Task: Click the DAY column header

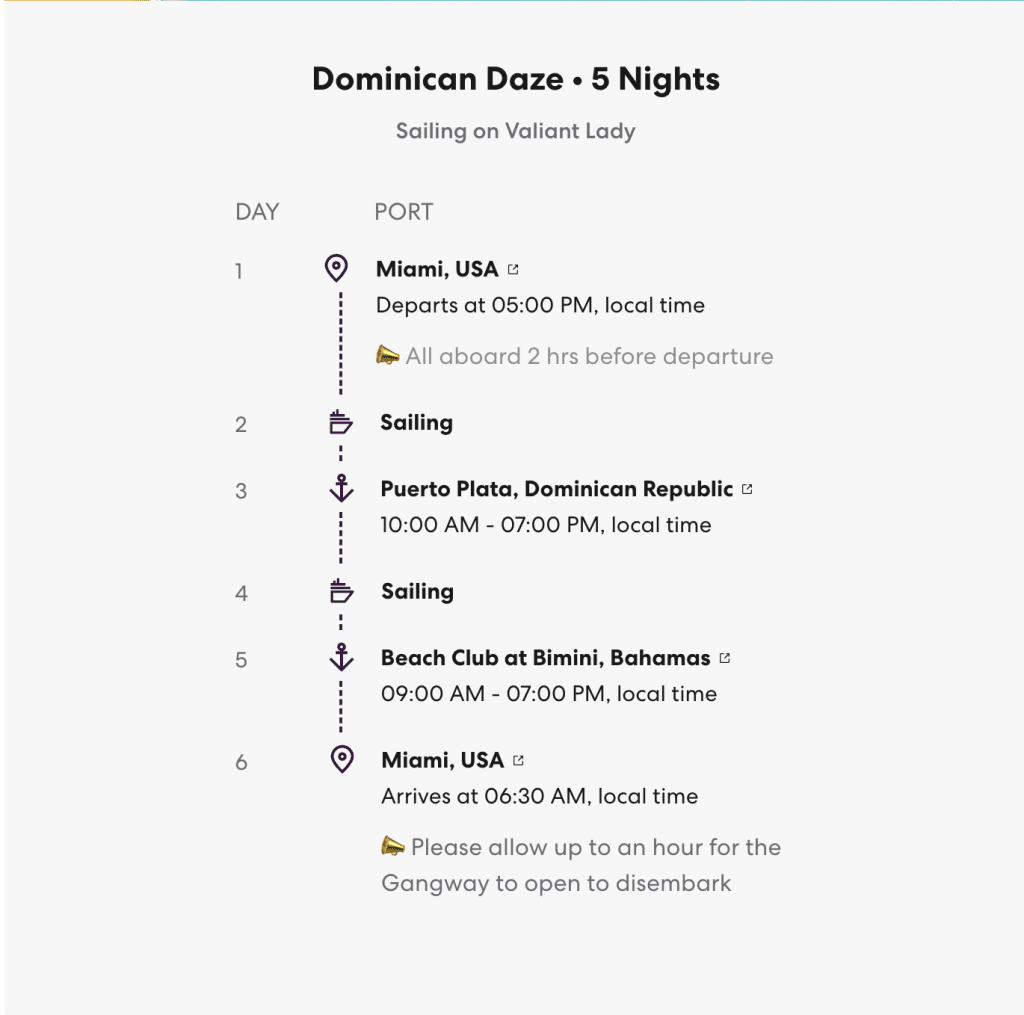Action: (257, 212)
